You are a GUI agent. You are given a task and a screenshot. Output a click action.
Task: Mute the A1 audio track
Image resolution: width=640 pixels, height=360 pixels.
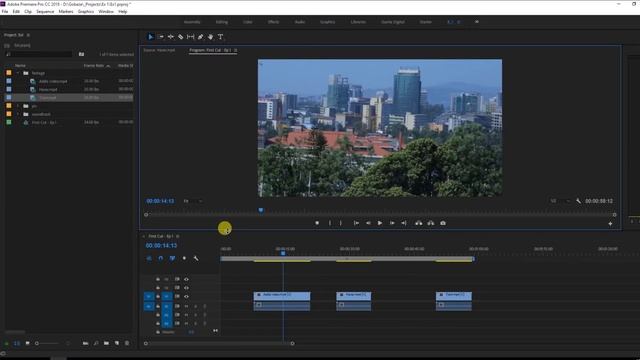[x=187, y=306]
